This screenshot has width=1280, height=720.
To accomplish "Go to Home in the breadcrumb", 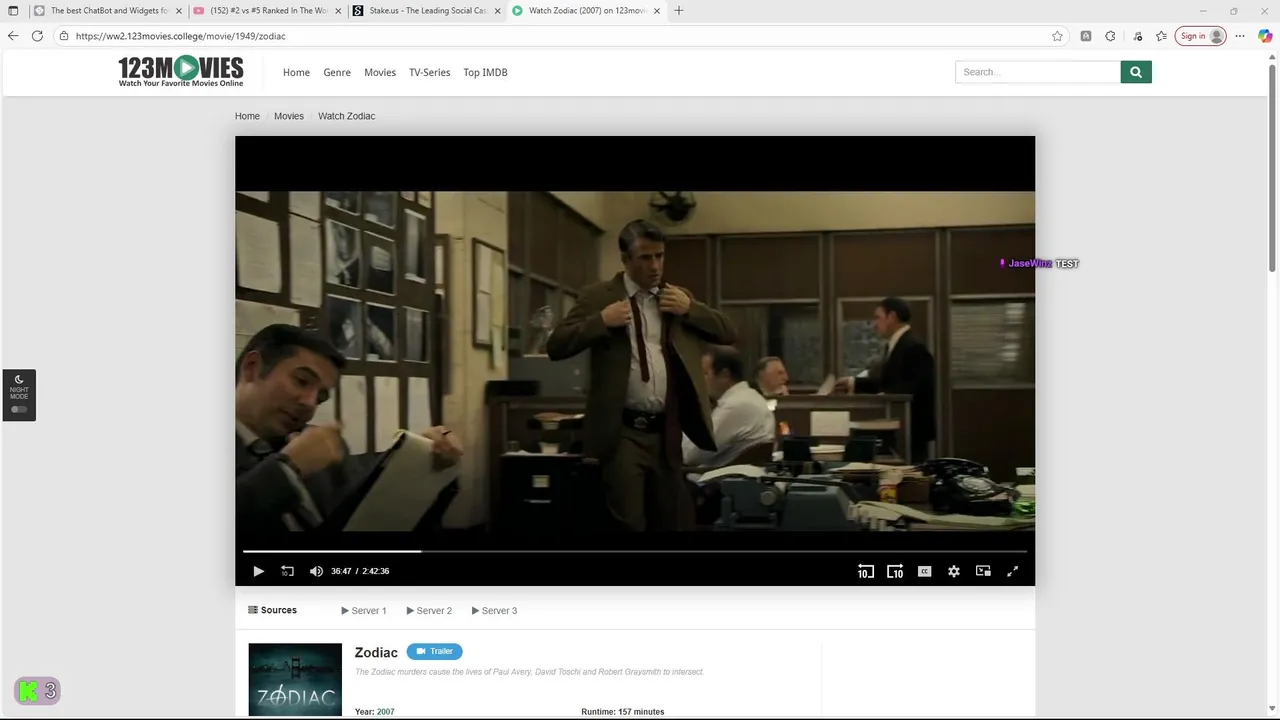I will point(247,116).
